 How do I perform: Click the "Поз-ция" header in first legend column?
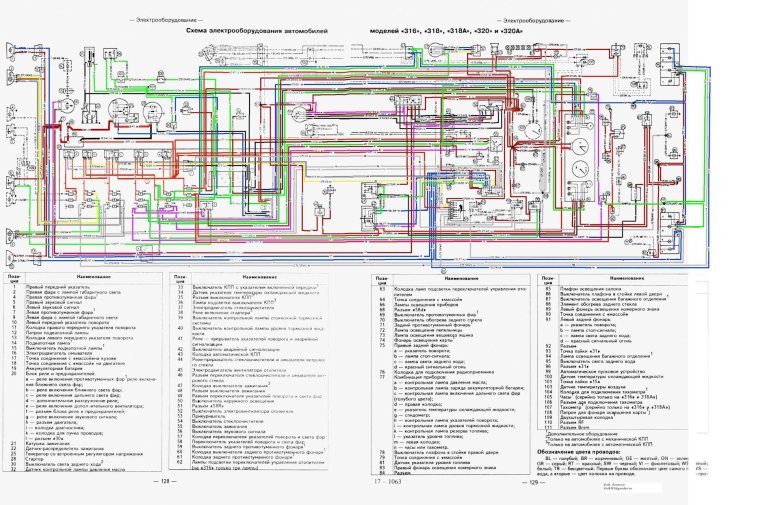point(14,277)
